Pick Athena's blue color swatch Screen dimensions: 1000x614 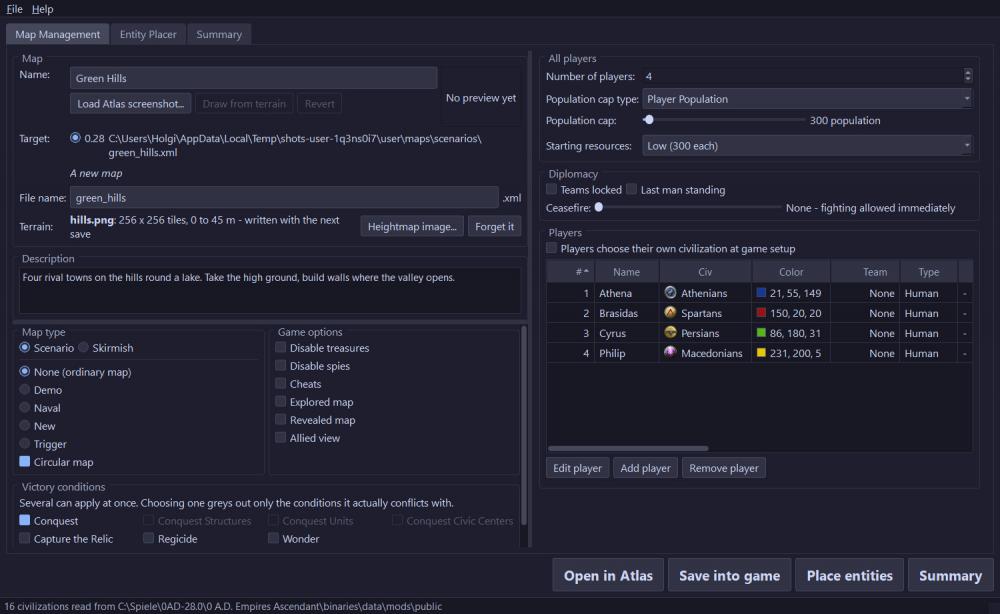click(x=761, y=293)
